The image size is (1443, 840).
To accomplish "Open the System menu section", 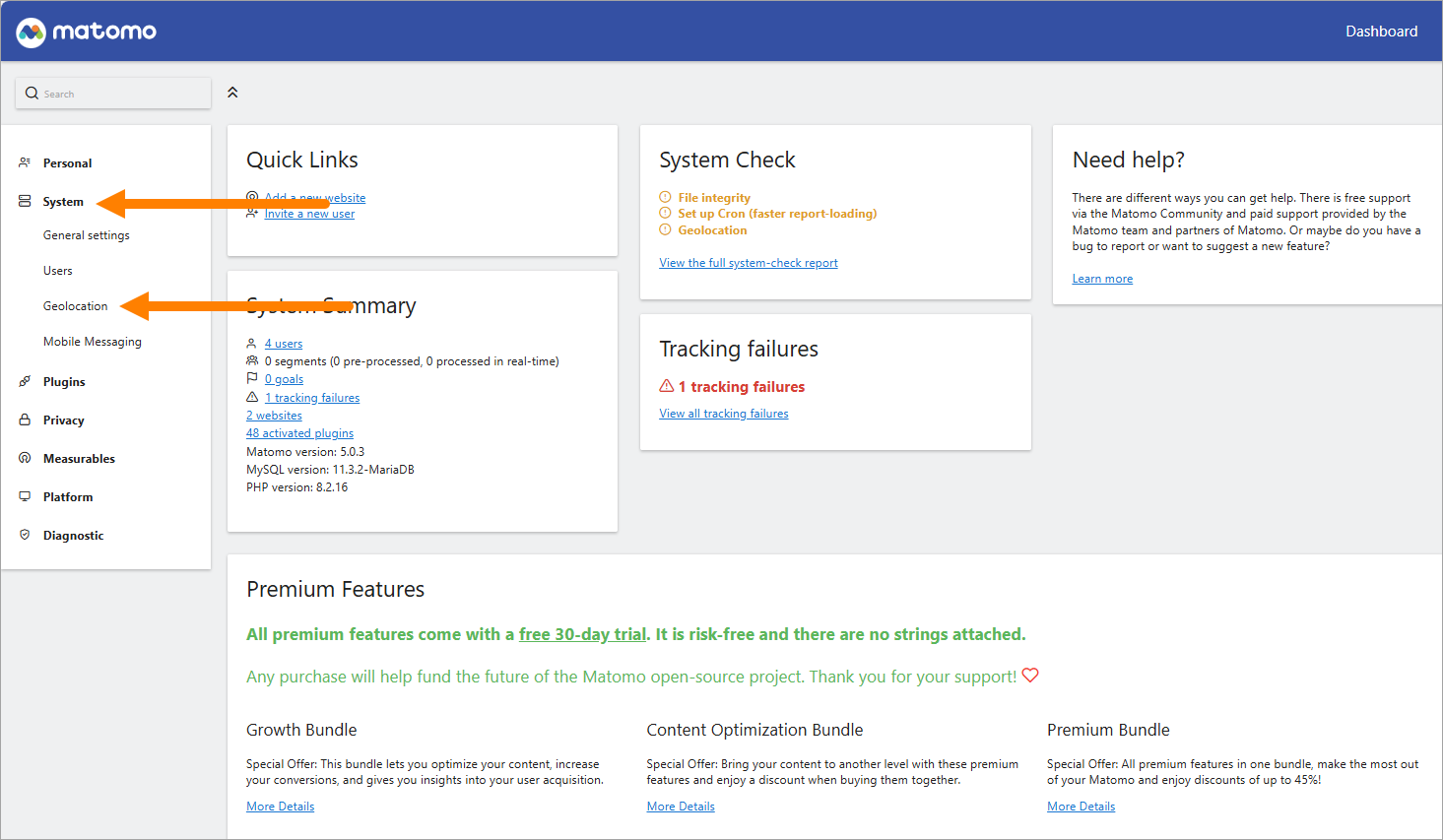I will [63, 202].
